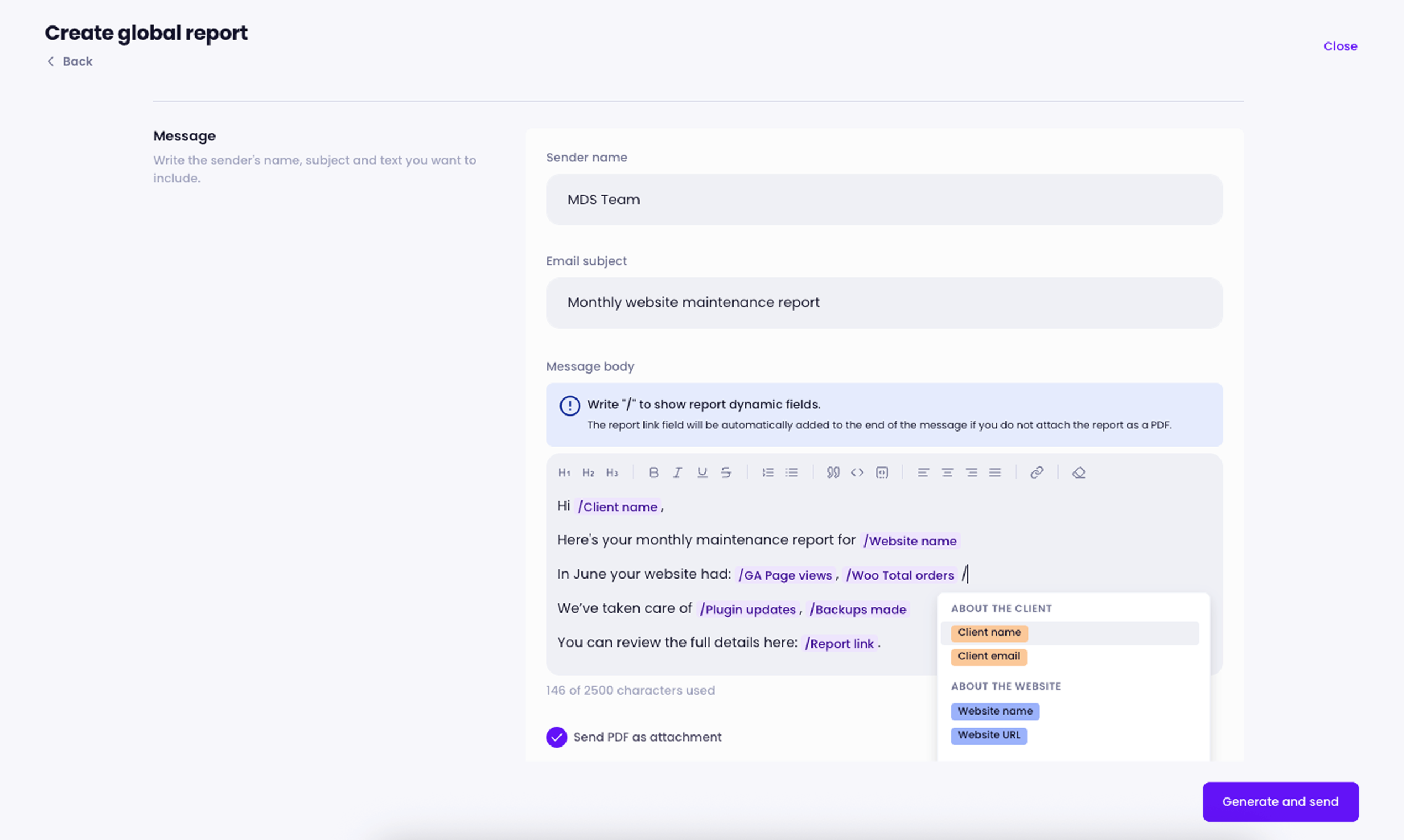This screenshot has height=840, width=1404.
Task: Click the insert link icon
Action: 1036,473
